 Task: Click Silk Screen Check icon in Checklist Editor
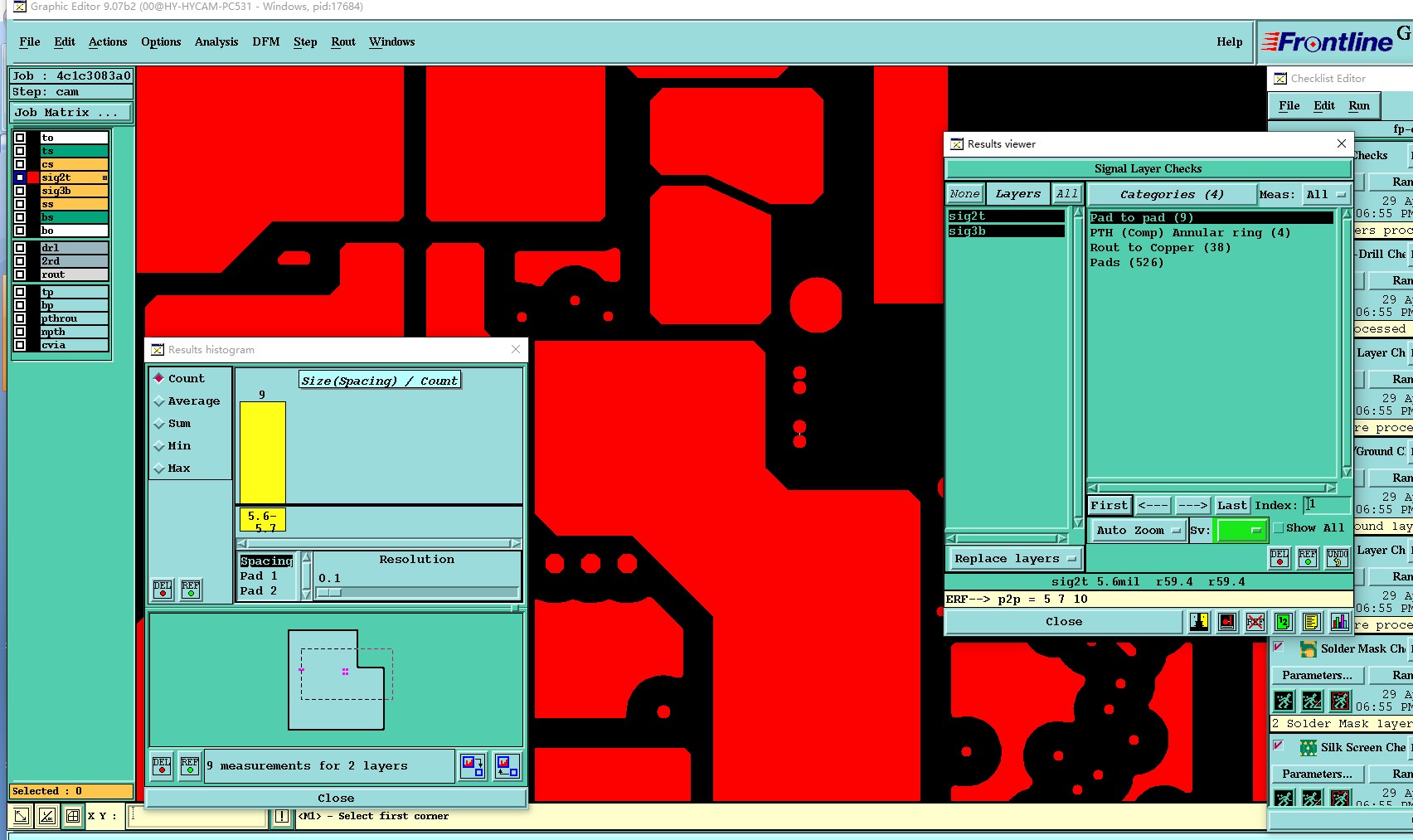(1309, 748)
